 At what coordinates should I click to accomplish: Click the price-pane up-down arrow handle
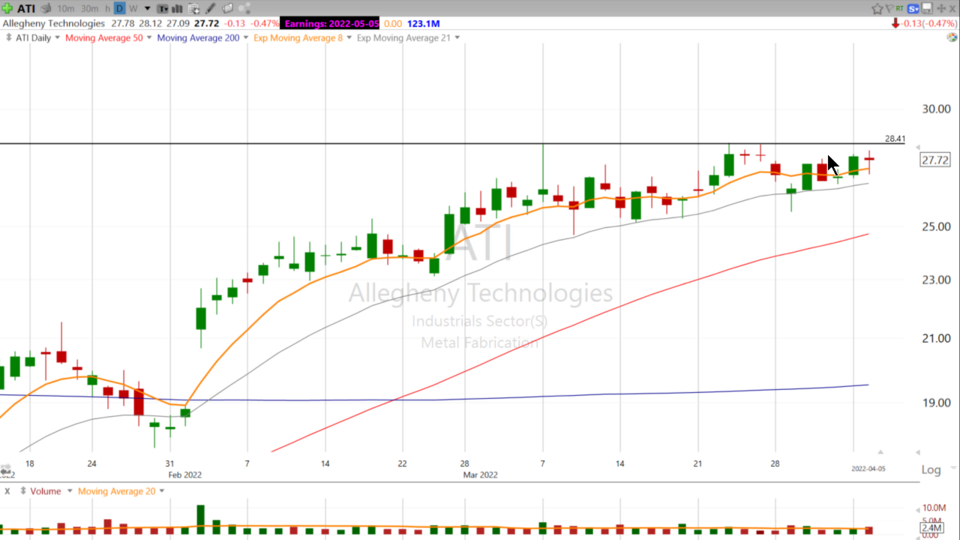9,37
